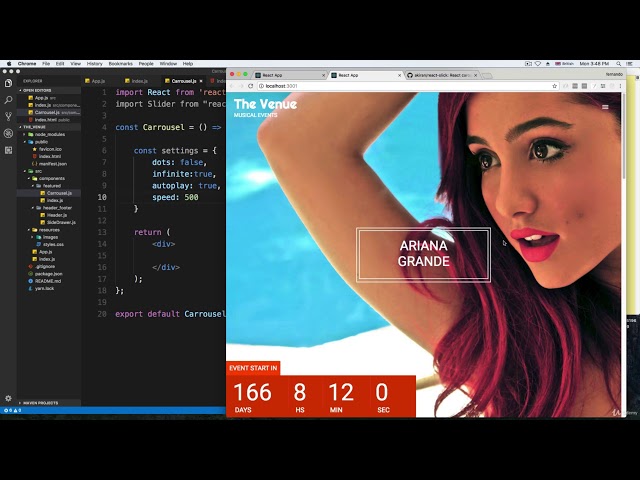
Task: Open Spotlight search in the macOS menu bar
Action: [619, 64]
